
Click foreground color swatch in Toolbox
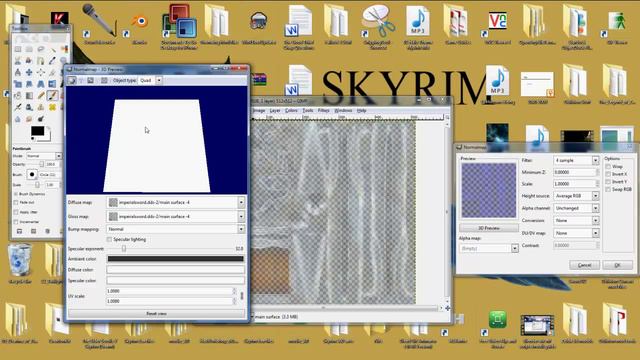pyautogui.click(x=38, y=131)
